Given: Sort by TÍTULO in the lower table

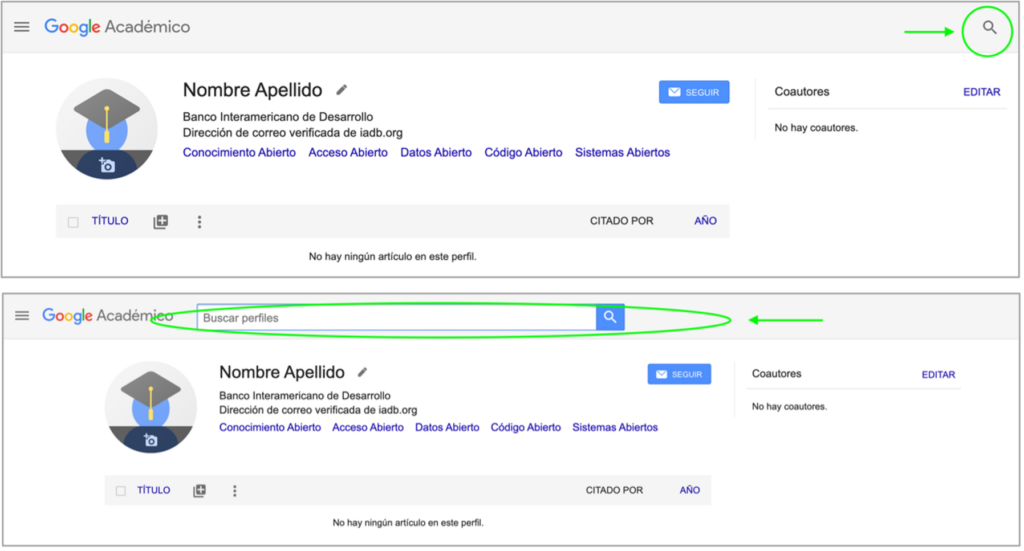Looking at the screenshot, I should click(153, 491).
